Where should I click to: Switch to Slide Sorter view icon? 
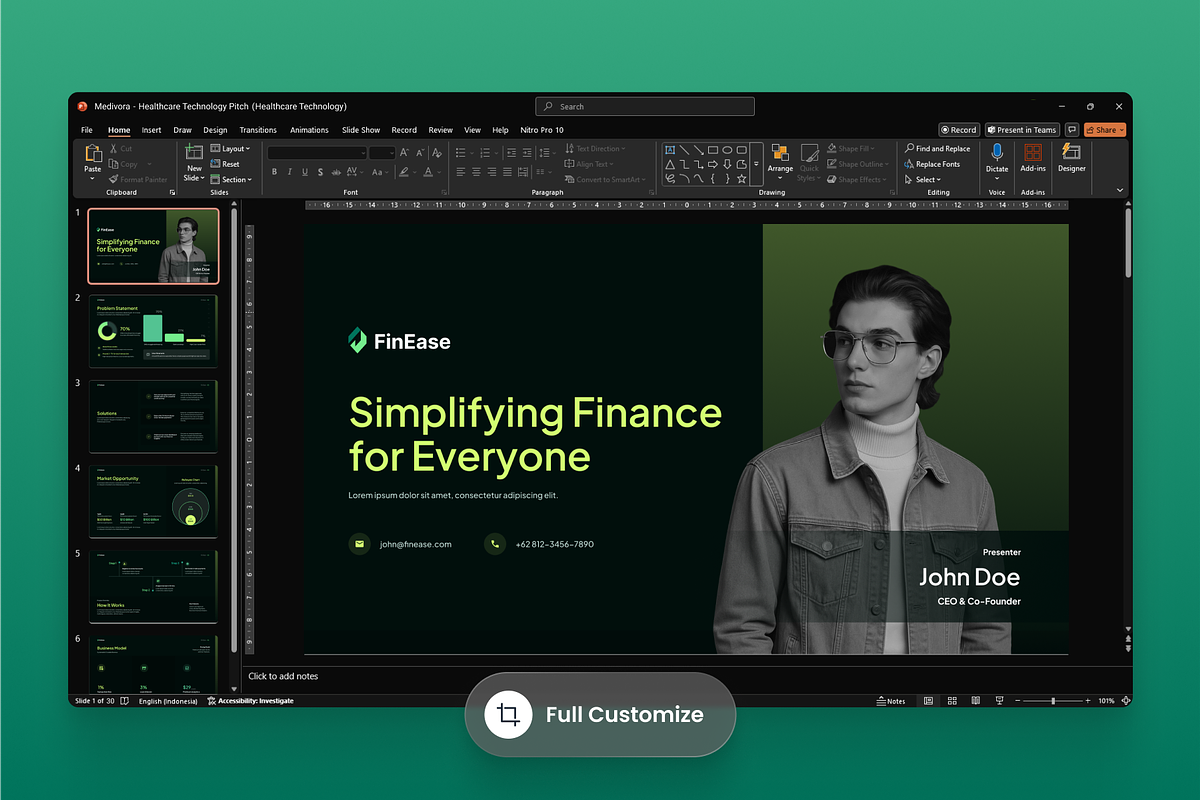click(952, 701)
